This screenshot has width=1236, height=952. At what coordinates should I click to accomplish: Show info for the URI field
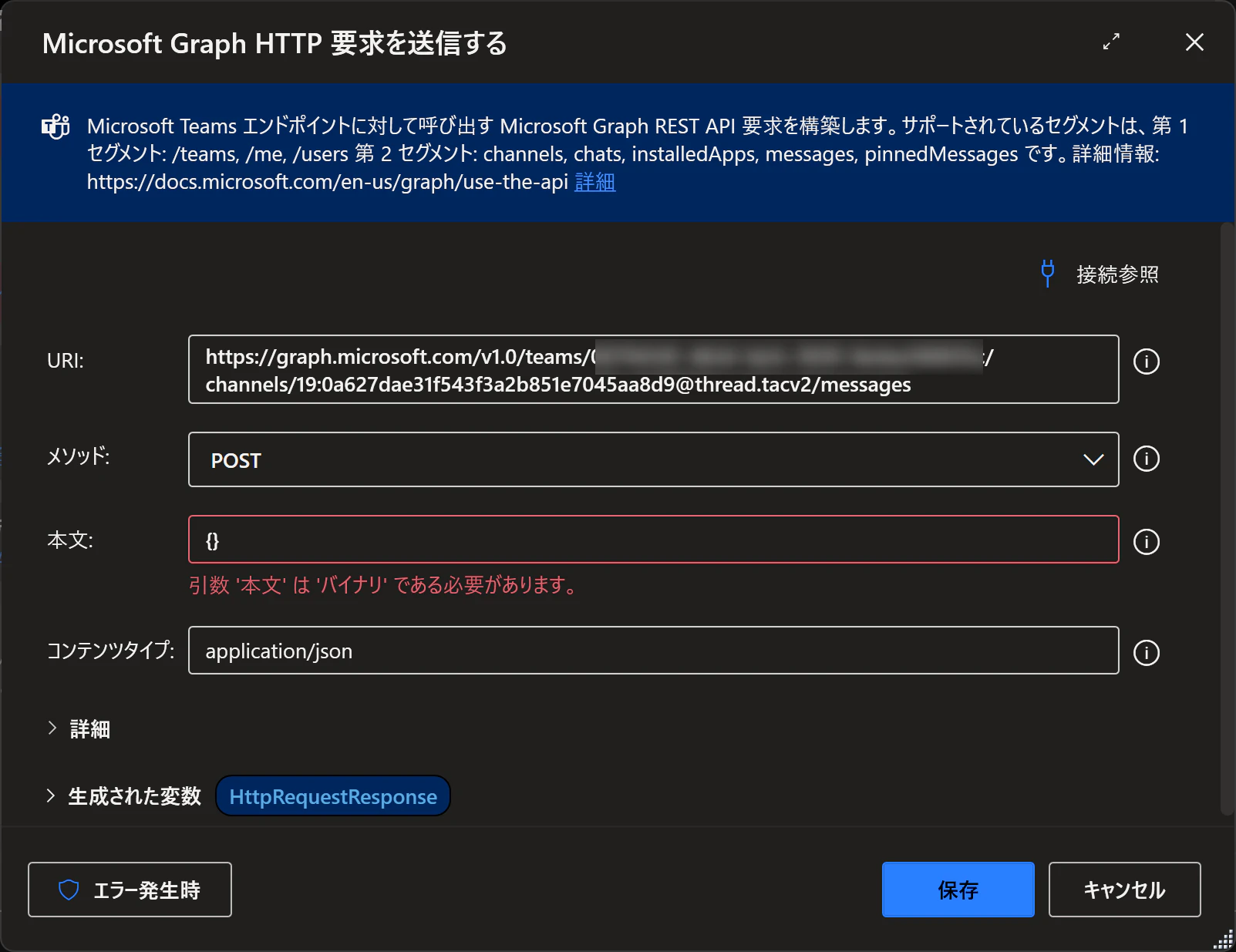click(1146, 362)
